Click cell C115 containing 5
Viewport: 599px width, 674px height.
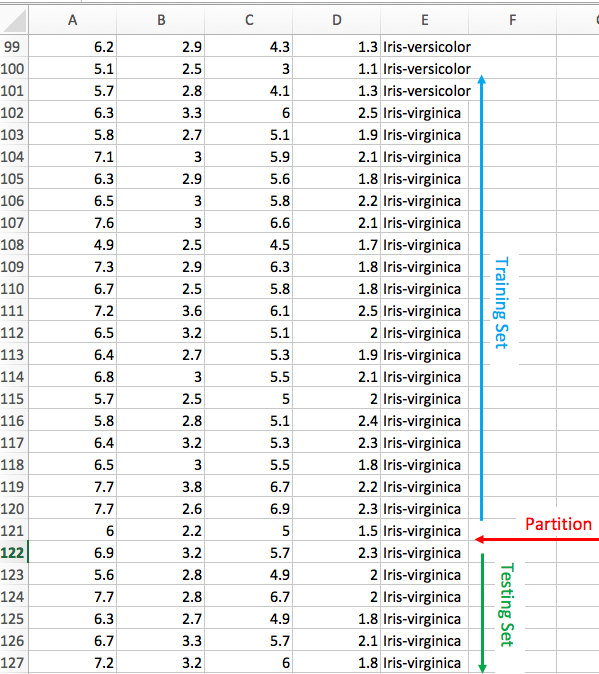249,399
